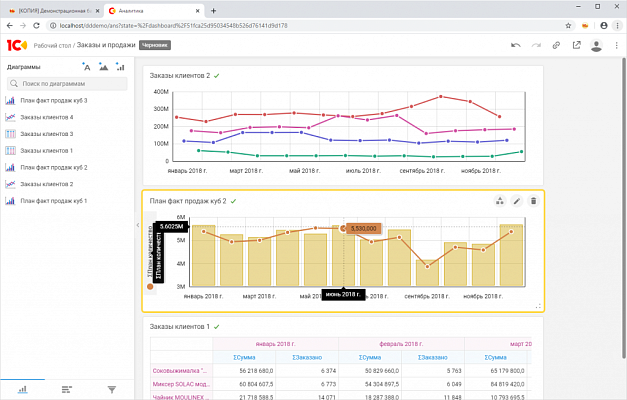Click the add image widget icon
This screenshot has height=400, width=627.
pyautogui.click(x=103, y=67)
